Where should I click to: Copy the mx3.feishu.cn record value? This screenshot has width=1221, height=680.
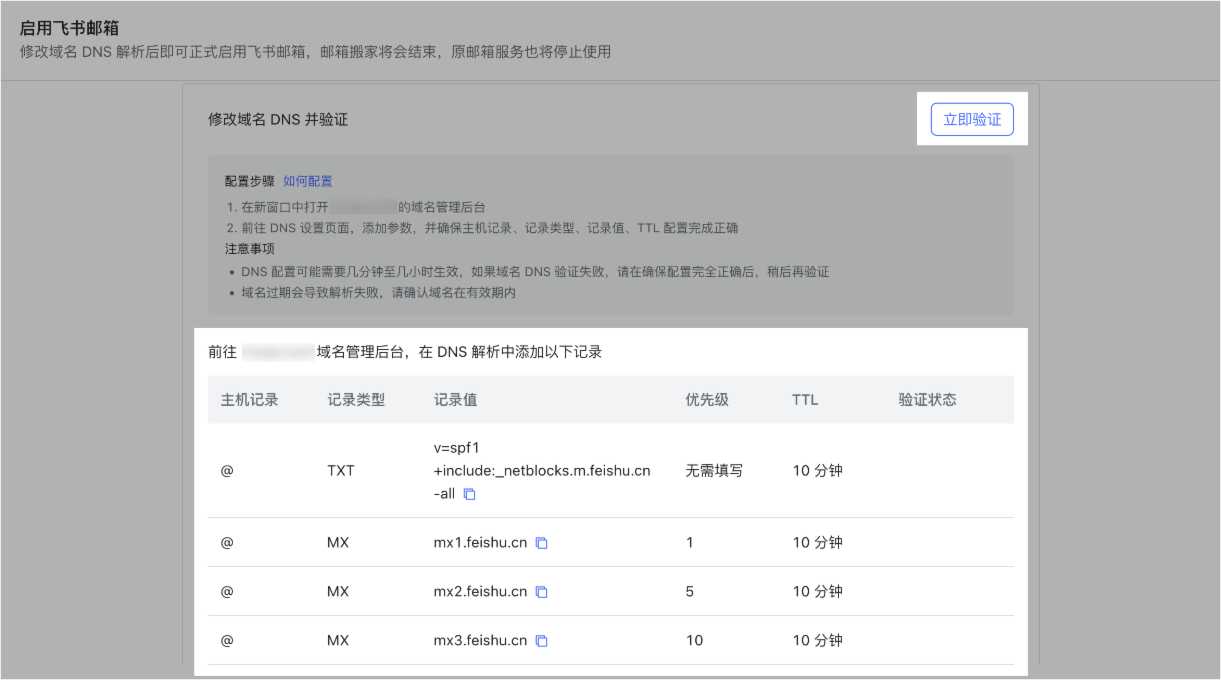542,641
